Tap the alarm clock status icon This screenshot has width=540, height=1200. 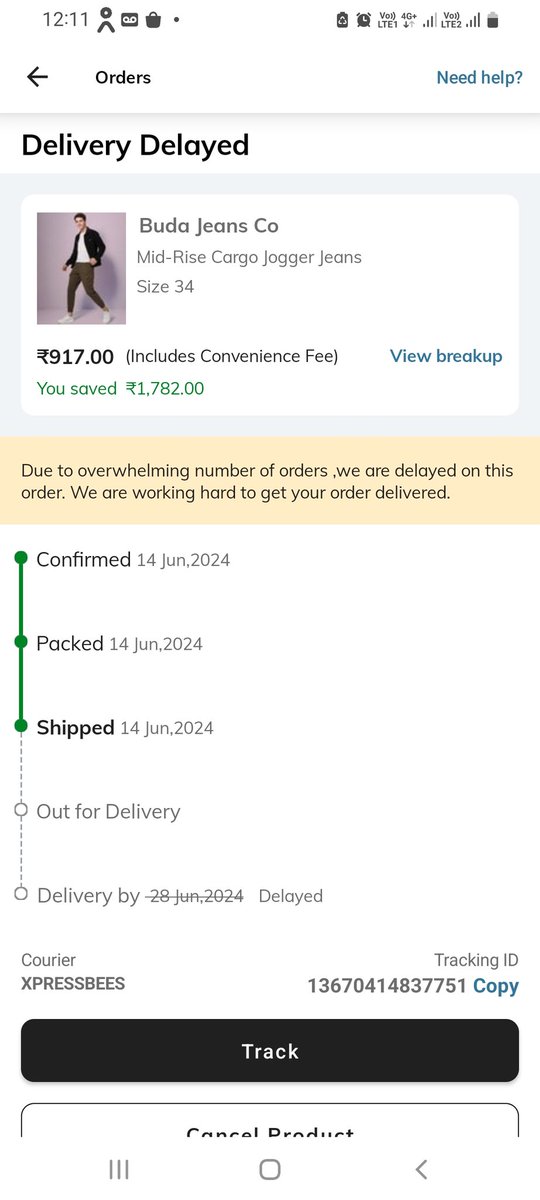pos(363,19)
